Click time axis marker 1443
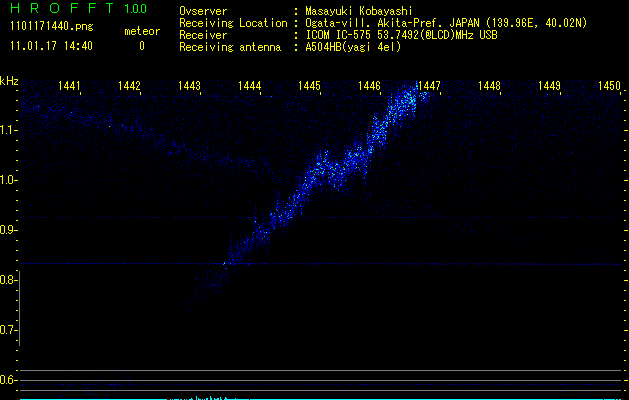 click(189, 85)
